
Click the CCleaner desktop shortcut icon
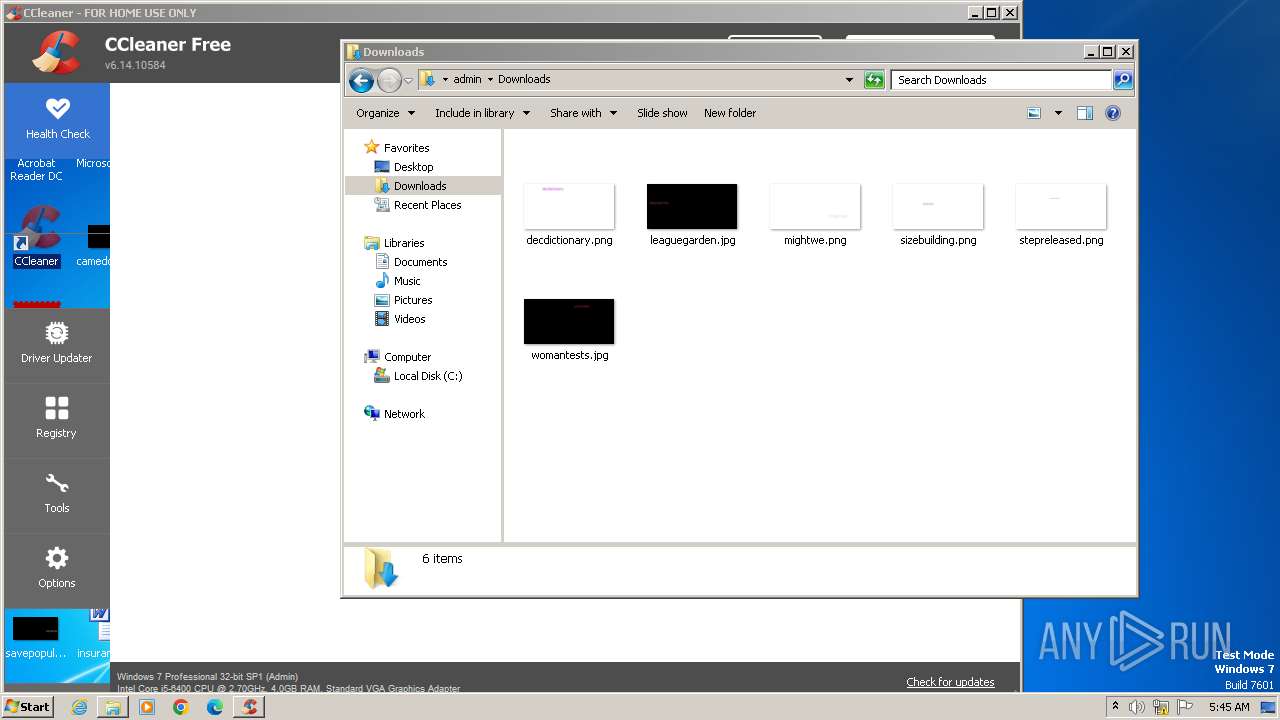(x=37, y=237)
